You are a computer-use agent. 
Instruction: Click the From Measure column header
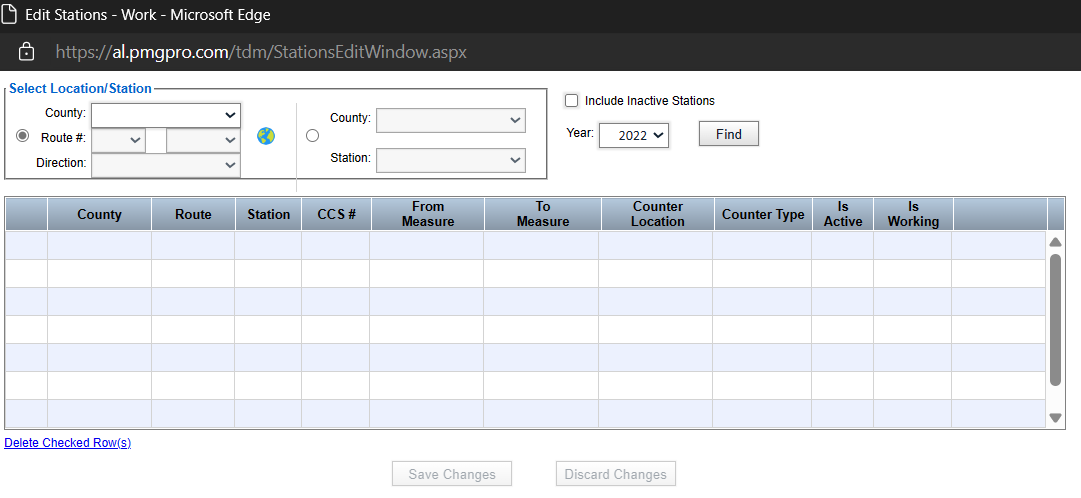pos(428,214)
